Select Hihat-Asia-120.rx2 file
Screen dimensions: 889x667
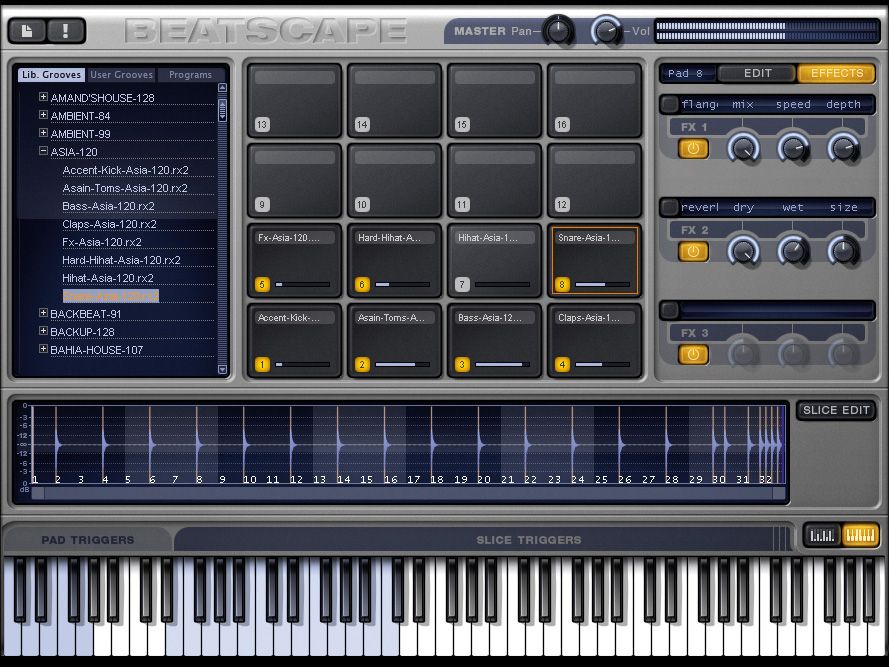coord(108,278)
